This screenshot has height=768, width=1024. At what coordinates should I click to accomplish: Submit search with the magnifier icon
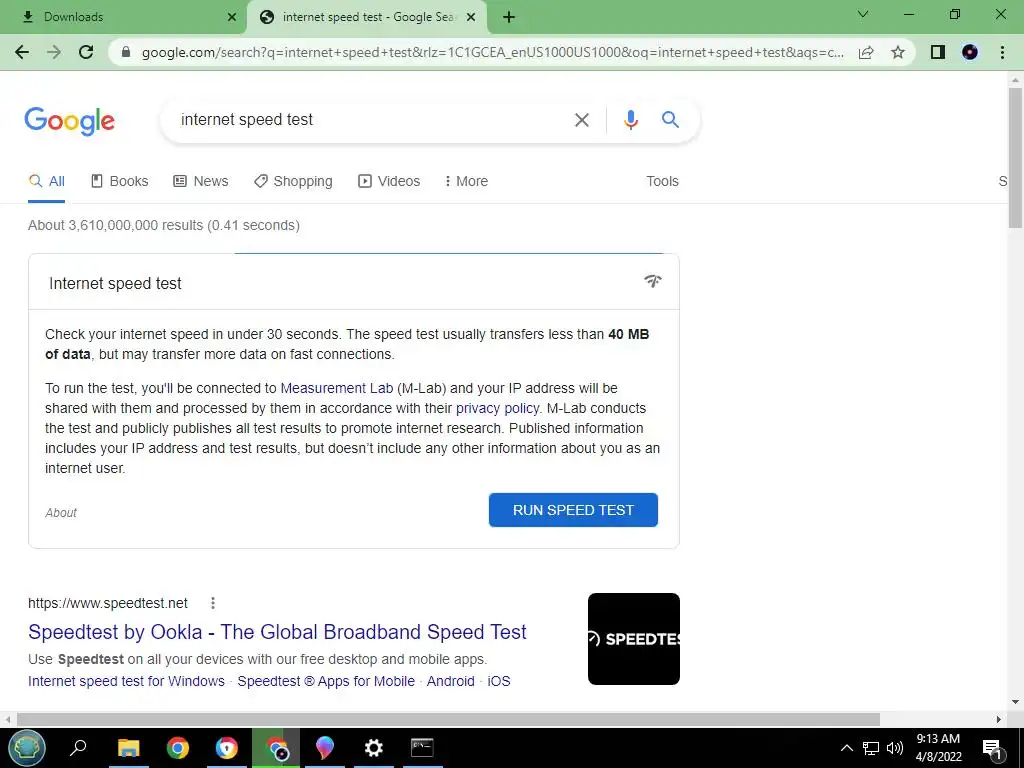[x=670, y=120]
